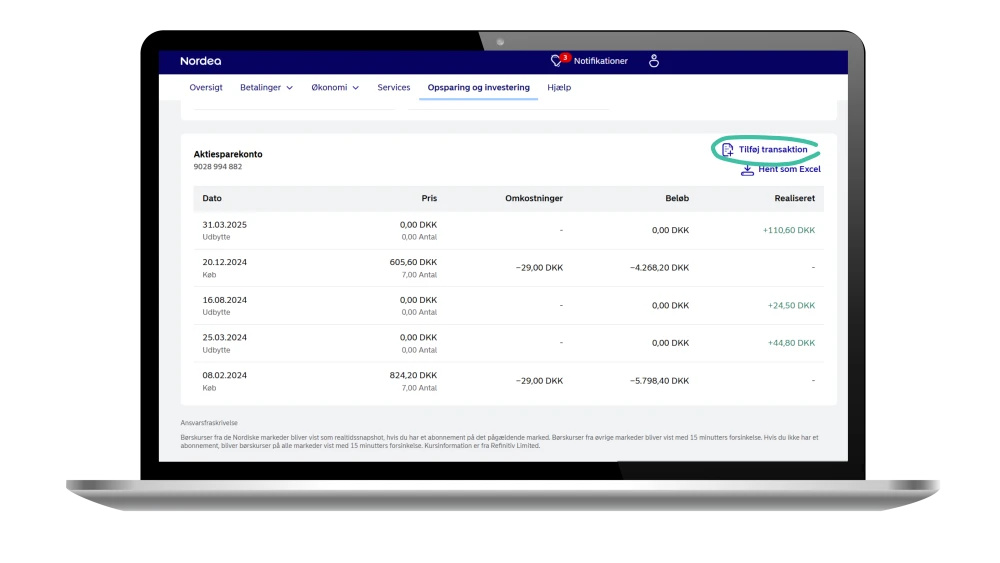Click the Notifikationer text label

(x=601, y=61)
